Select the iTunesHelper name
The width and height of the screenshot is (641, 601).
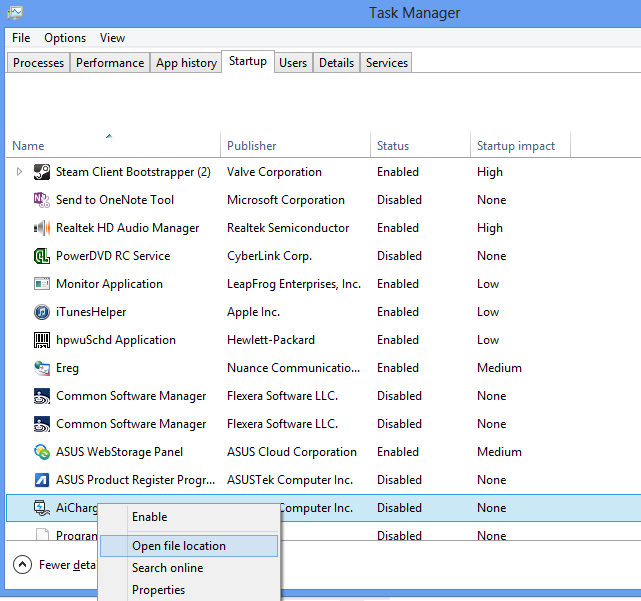pyautogui.click(x=91, y=312)
